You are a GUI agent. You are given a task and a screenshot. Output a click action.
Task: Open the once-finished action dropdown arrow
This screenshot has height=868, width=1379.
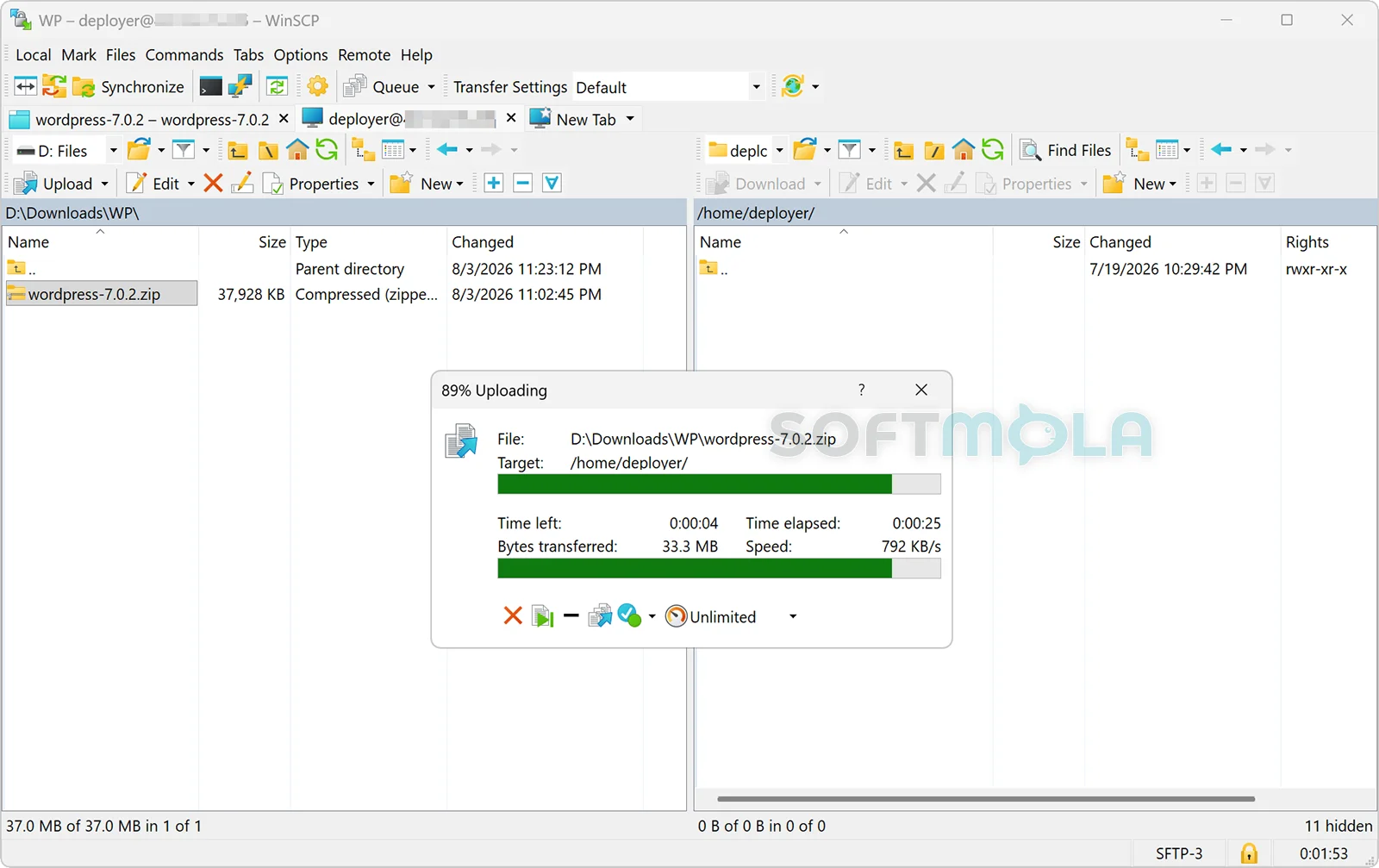pyautogui.click(x=652, y=616)
